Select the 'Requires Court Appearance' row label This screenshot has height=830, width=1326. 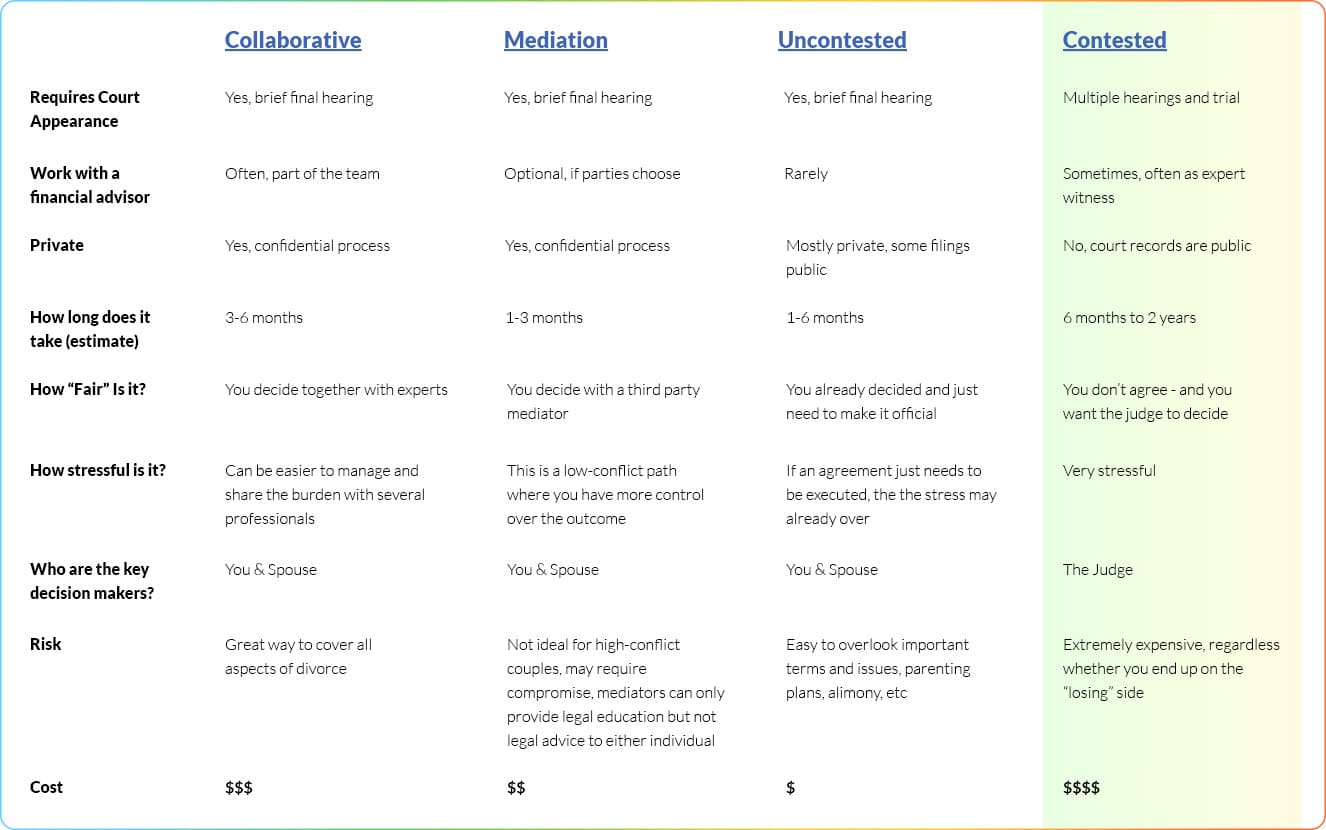[x=84, y=109]
